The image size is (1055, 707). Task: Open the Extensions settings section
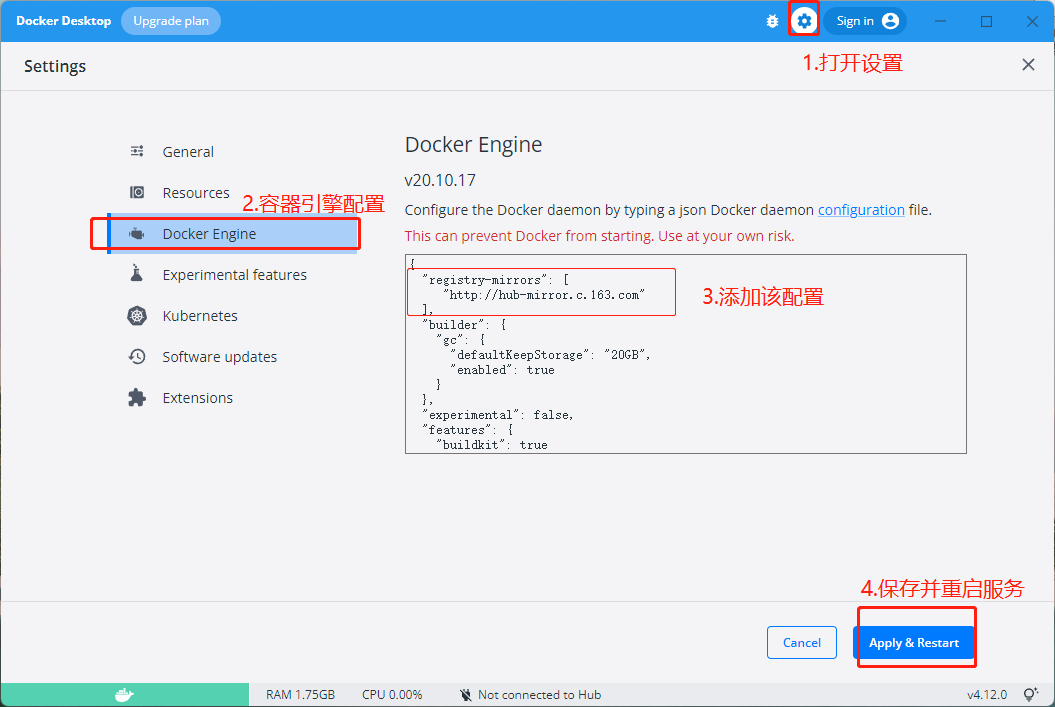(x=232, y=398)
